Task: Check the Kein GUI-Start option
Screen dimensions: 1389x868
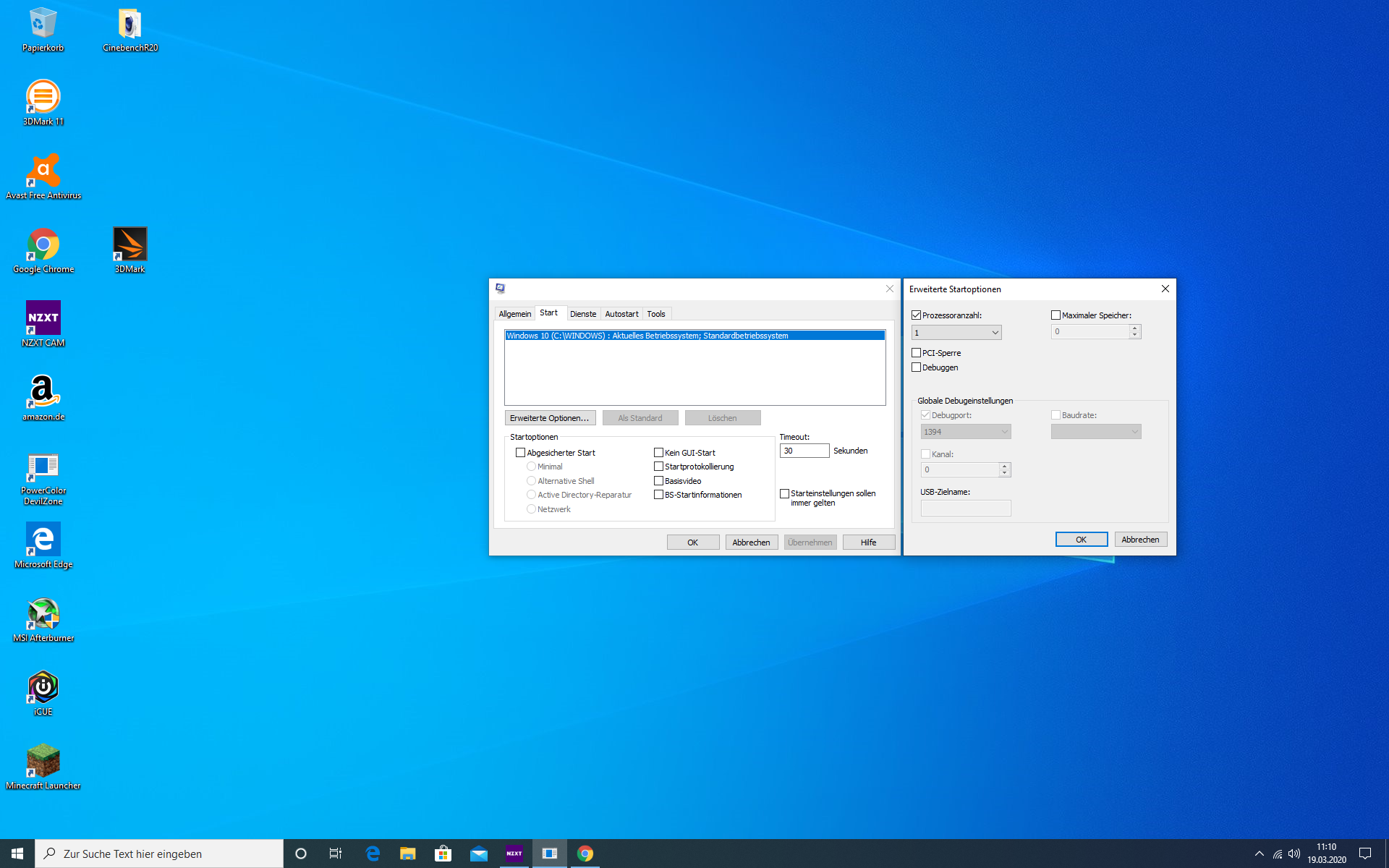Action: coord(659,451)
